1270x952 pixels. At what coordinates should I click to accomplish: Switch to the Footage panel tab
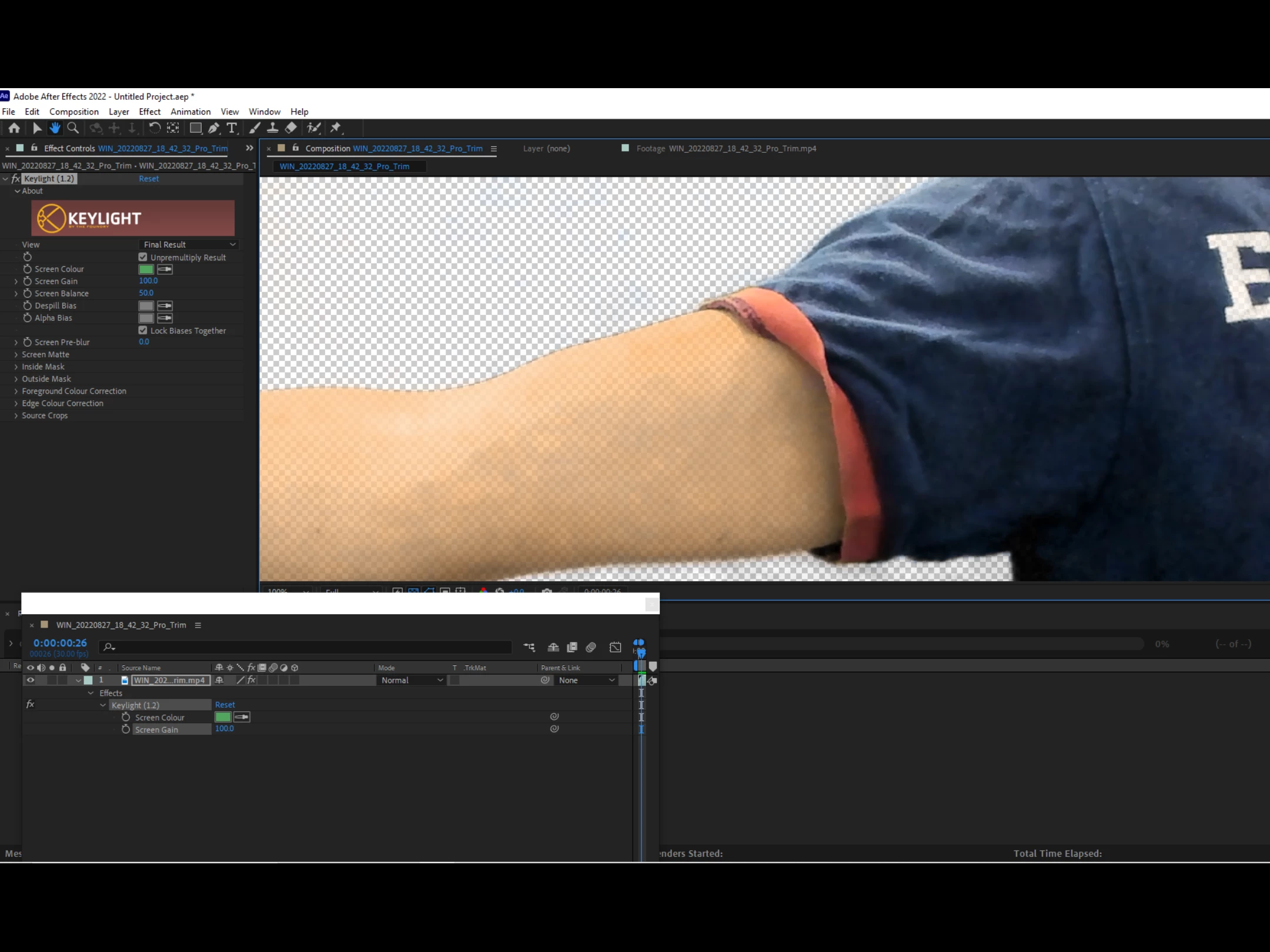point(726,149)
